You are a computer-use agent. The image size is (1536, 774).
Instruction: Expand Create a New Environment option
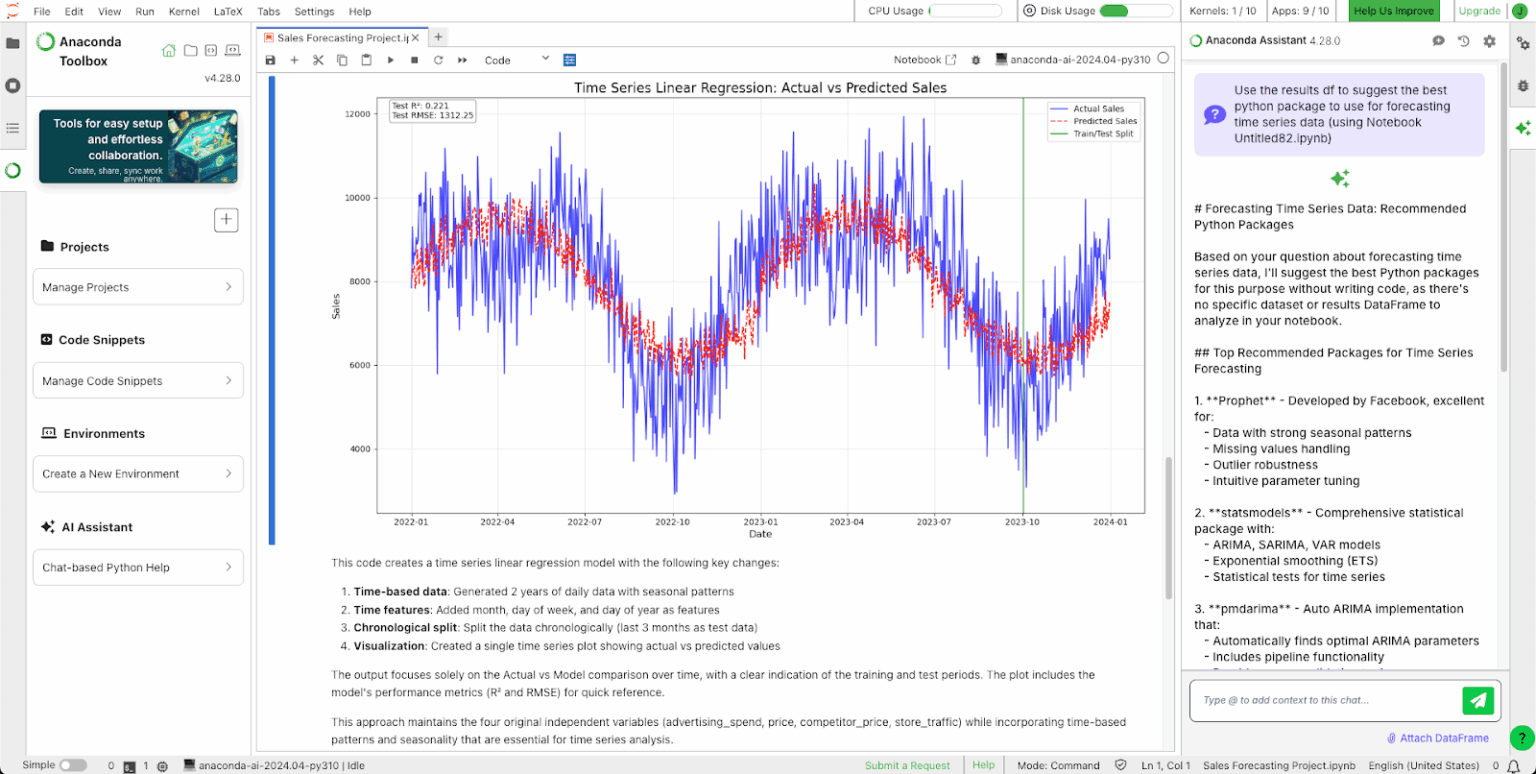click(x=228, y=474)
